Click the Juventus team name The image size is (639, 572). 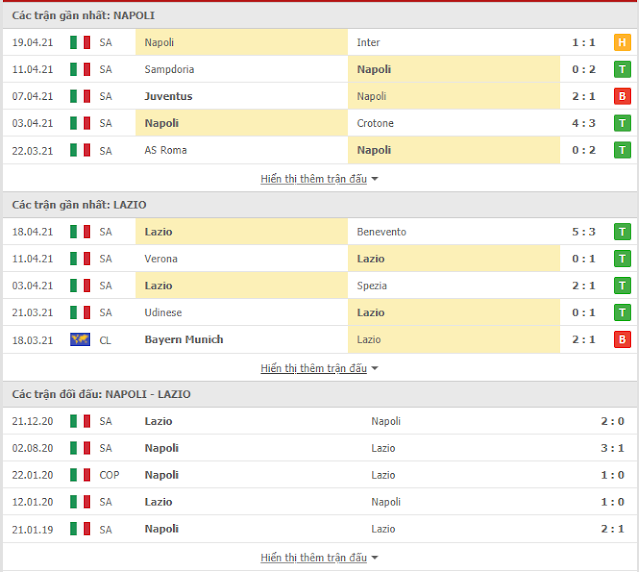[168, 97]
